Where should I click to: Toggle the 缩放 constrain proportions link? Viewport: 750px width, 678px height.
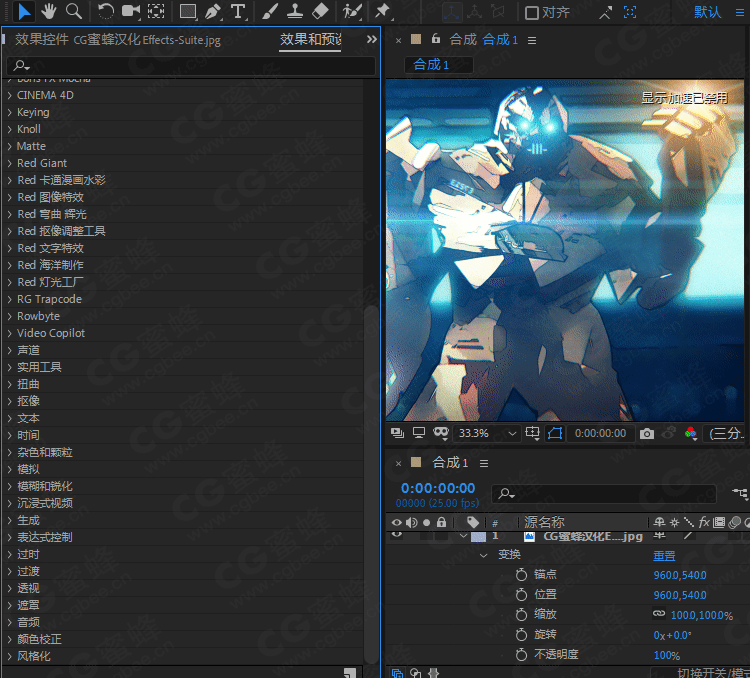pyautogui.click(x=659, y=613)
